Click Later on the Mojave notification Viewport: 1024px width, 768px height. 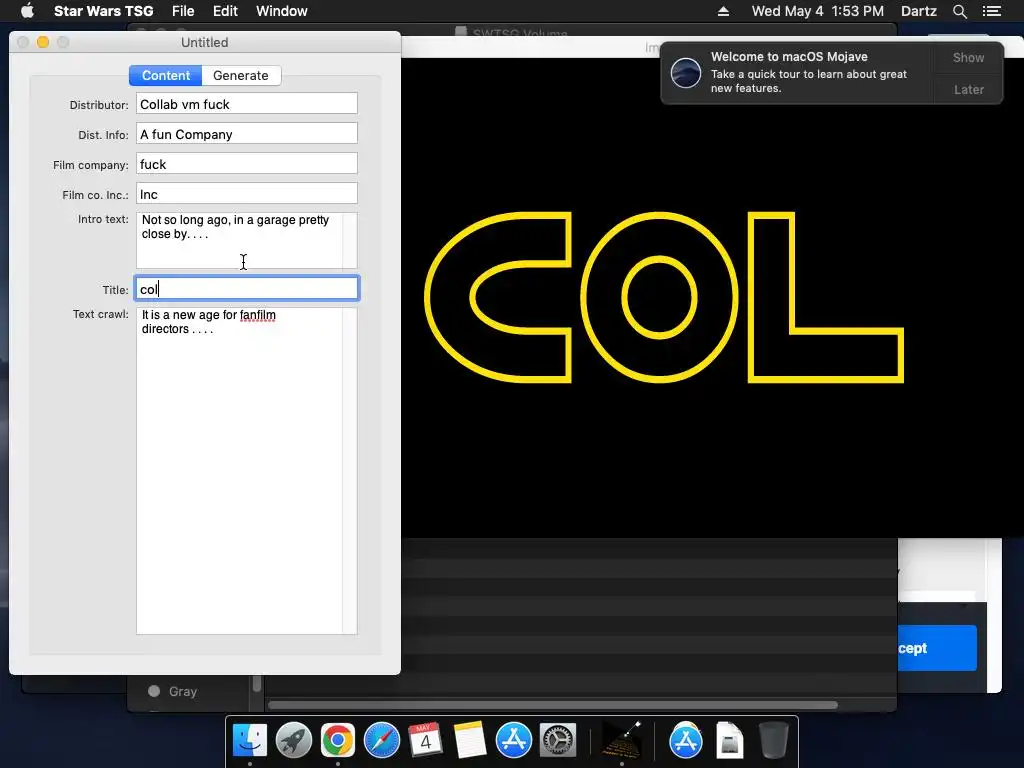click(x=968, y=89)
